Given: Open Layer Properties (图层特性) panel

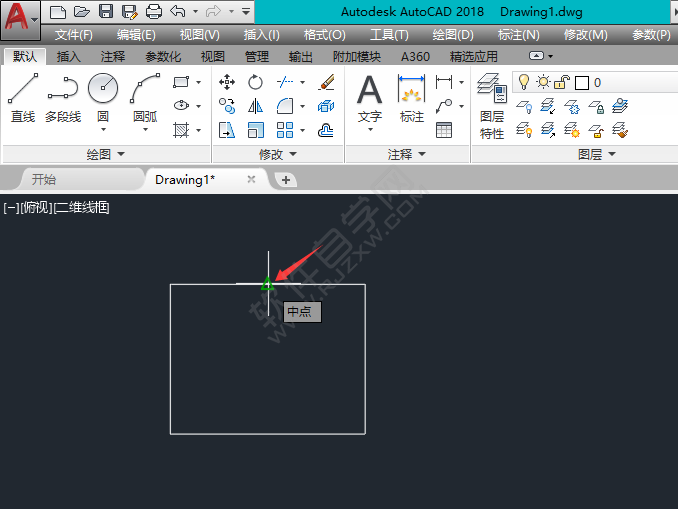Looking at the screenshot, I should coord(492,106).
